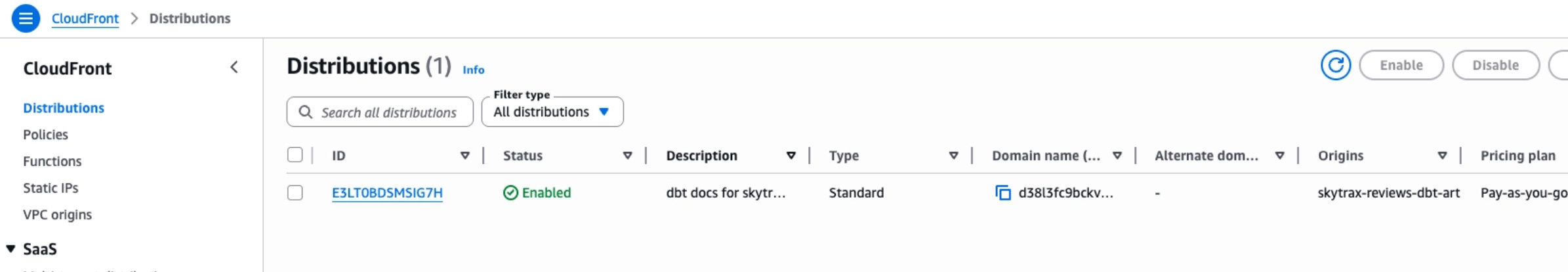Toggle the select-all distributions checkbox

pos(295,155)
